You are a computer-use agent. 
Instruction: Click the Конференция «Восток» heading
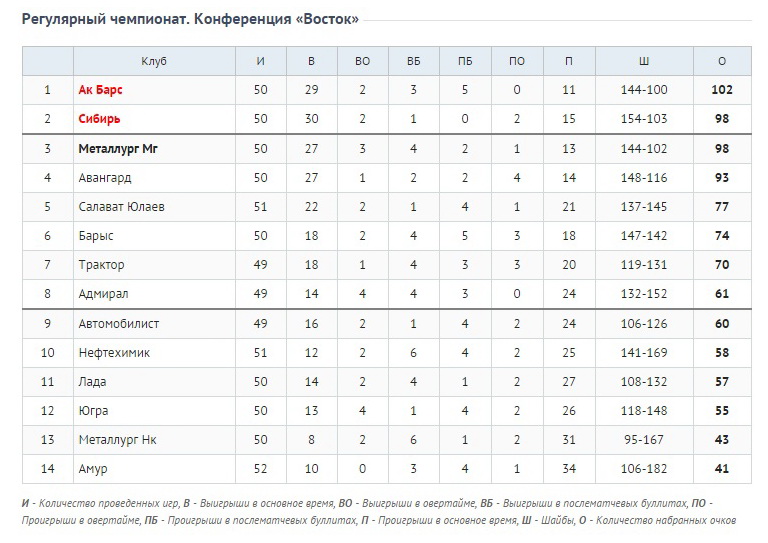[x=276, y=19]
